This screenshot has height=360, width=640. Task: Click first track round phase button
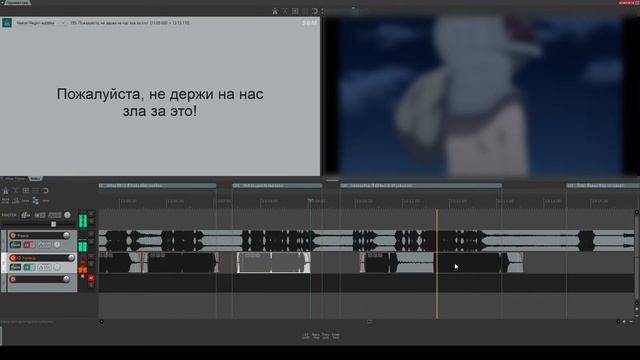(x=57, y=245)
